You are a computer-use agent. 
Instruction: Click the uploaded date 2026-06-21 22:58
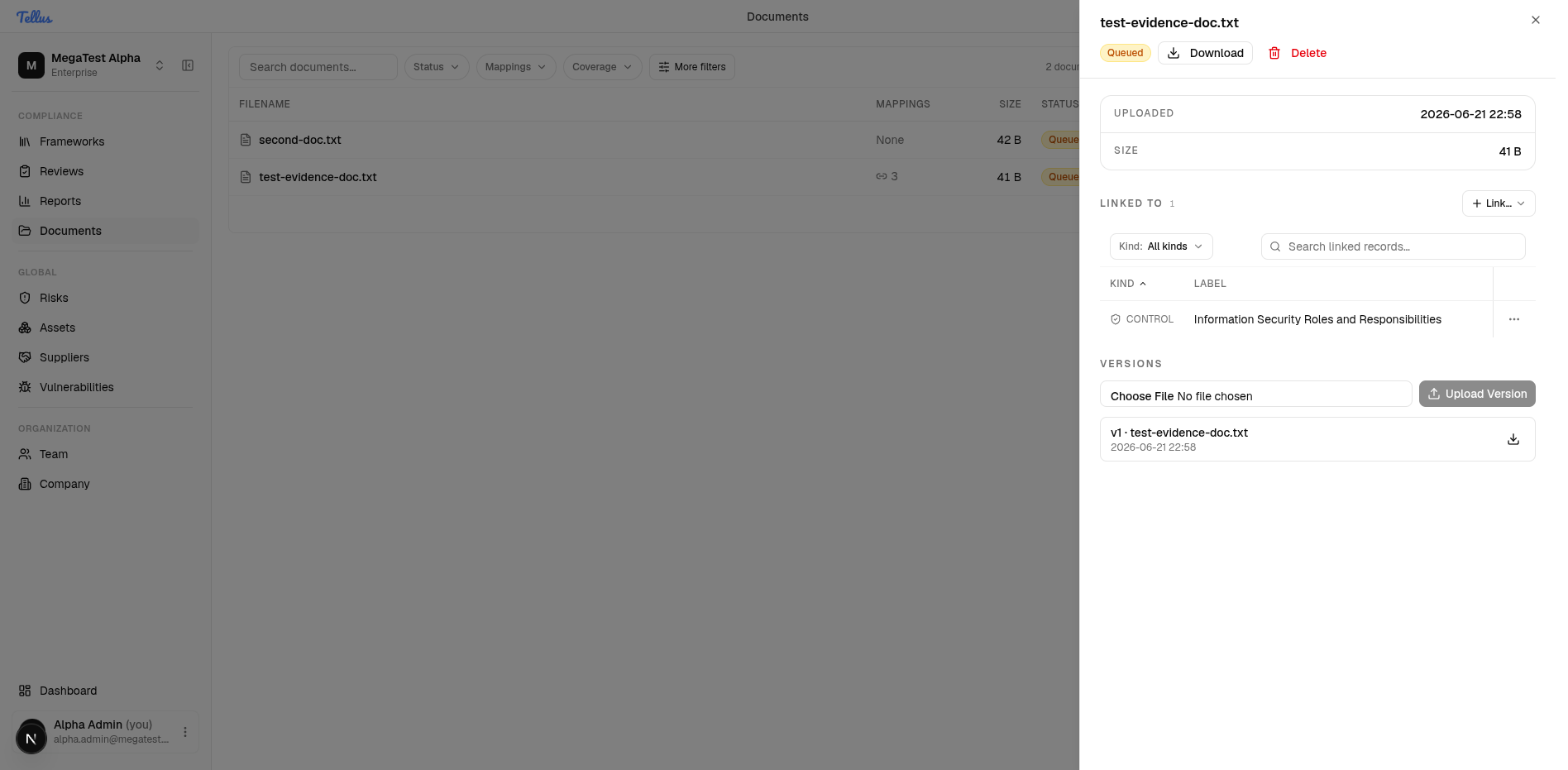(1471, 114)
